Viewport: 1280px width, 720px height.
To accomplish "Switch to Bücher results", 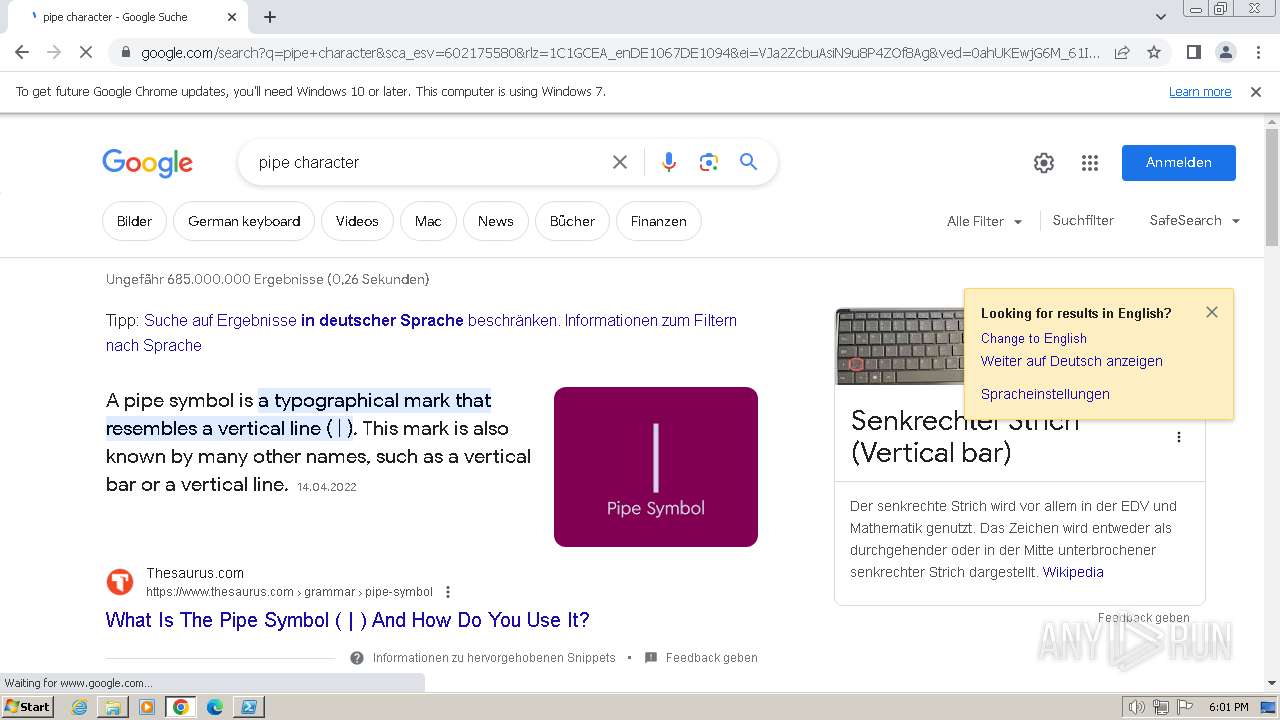I will [x=572, y=221].
